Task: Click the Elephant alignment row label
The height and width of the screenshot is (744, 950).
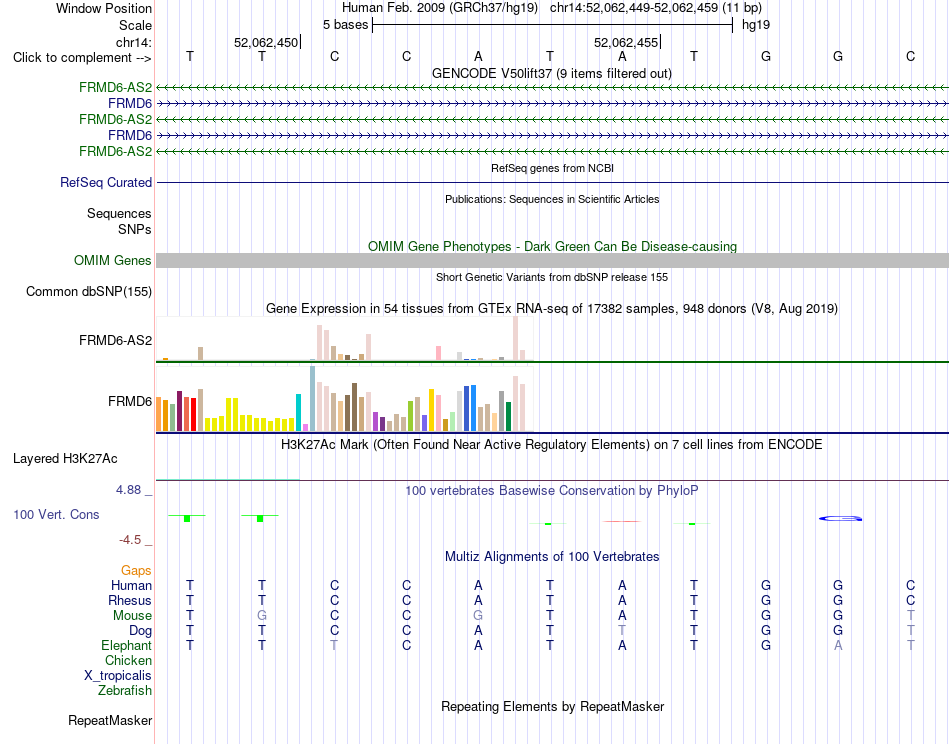Action: tap(126, 646)
